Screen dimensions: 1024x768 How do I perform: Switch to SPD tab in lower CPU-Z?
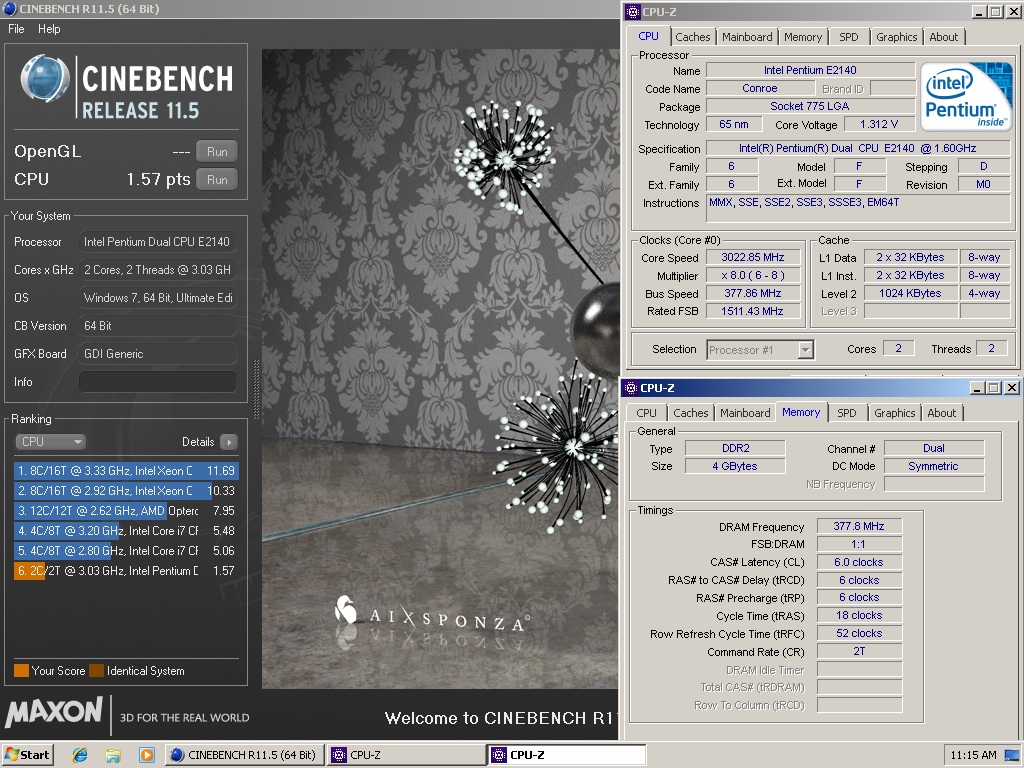point(846,413)
